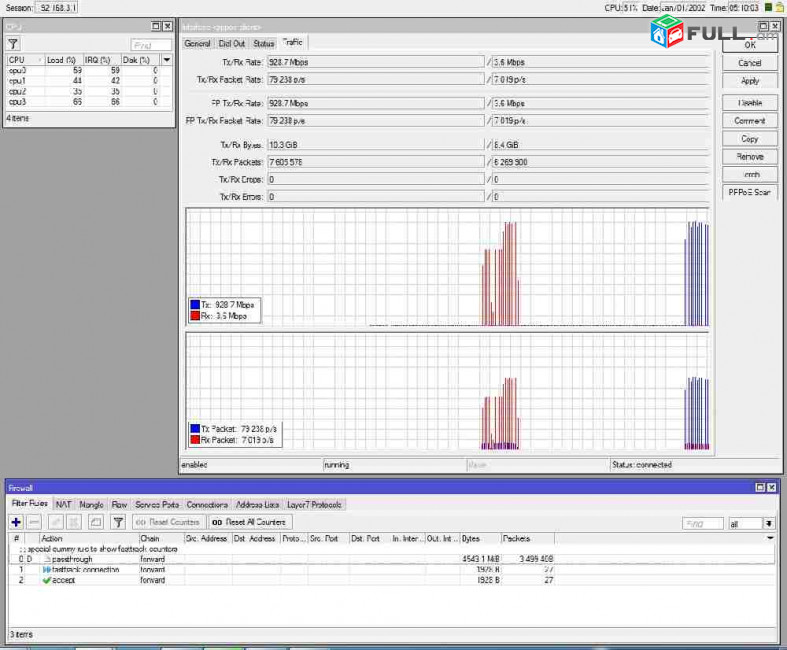The height and width of the screenshot is (650, 787).
Task: Click the Tx Bytes field showing 10.3 GiB
Action: pyautogui.click(x=376, y=145)
